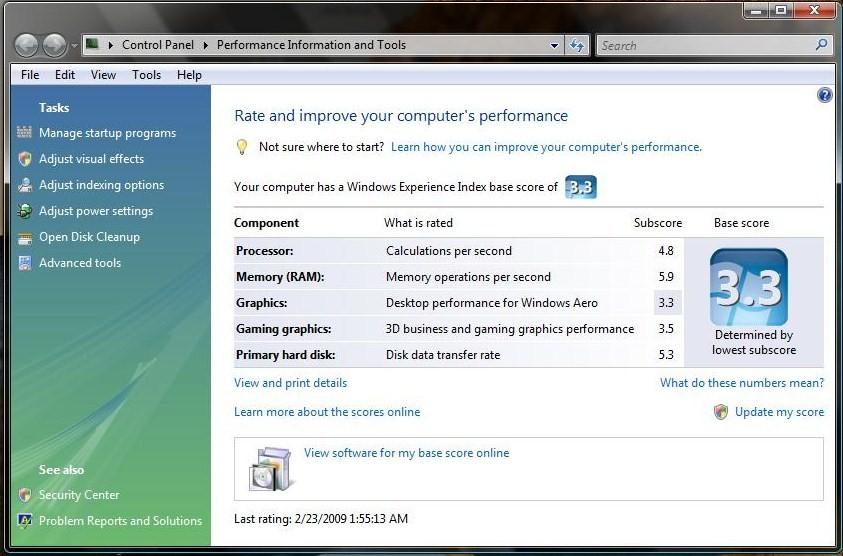Click the Refresh button next to the address bar
Image resolution: width=843 pixels, height=556 pixels.
pos(577,45)
